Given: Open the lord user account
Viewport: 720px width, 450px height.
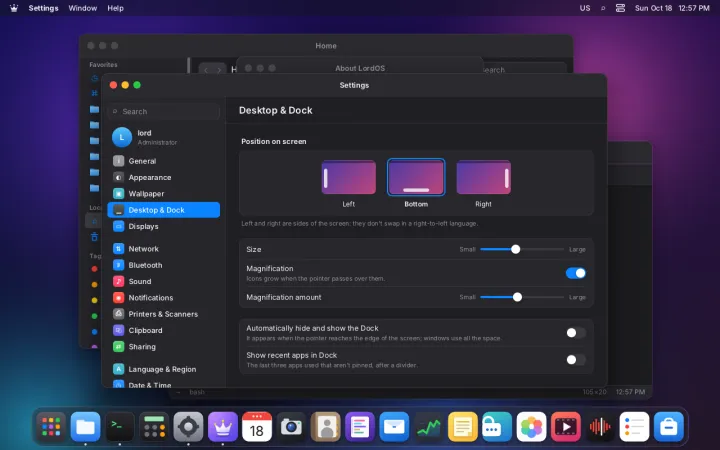Looking at the screenshot, I should point(163,137).
